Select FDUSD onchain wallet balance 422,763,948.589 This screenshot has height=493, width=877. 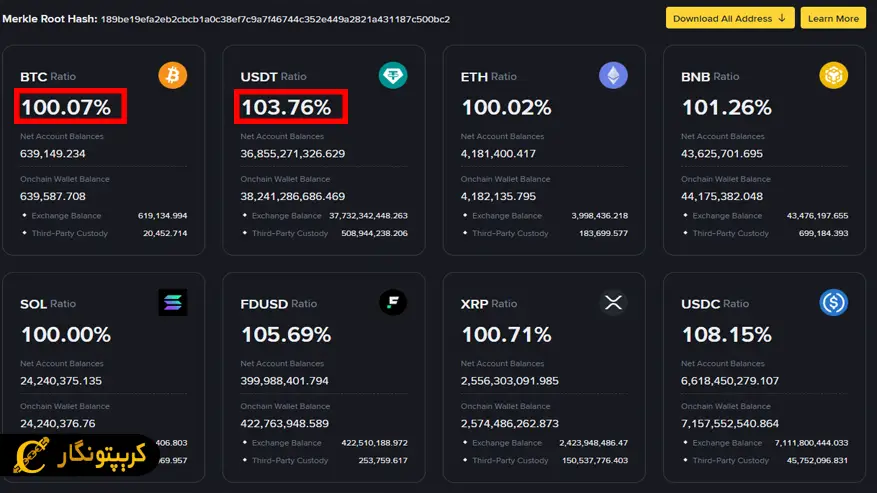[x=285, y=424]
